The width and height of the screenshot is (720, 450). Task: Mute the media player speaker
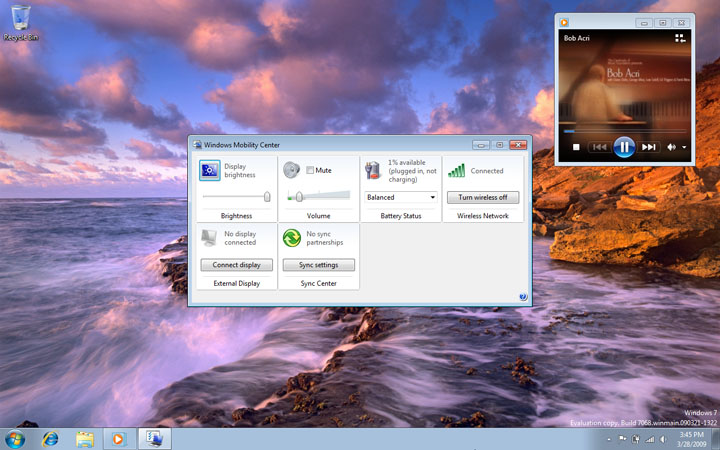pos(671,147)
